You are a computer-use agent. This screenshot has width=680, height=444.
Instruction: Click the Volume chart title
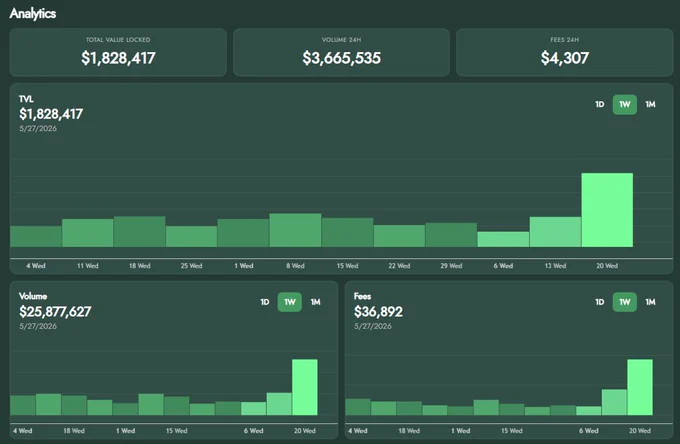click(x=33, y=297)
